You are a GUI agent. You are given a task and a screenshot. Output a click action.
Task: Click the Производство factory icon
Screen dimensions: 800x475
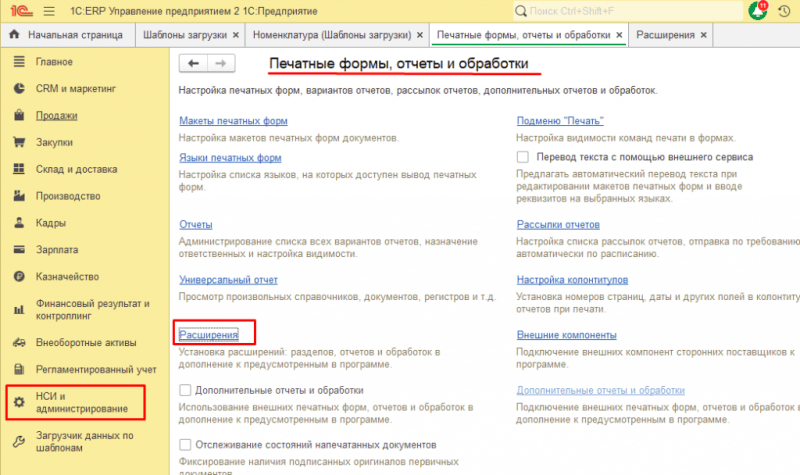click(17, 196)
